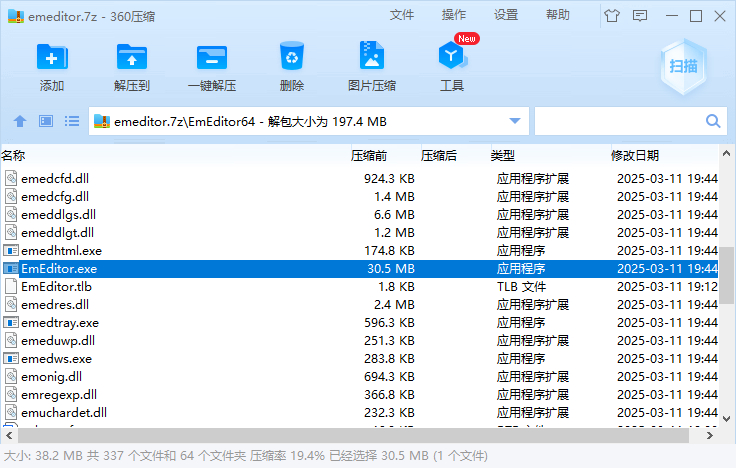Click the 924.3 KB size cell

point(389,178)
